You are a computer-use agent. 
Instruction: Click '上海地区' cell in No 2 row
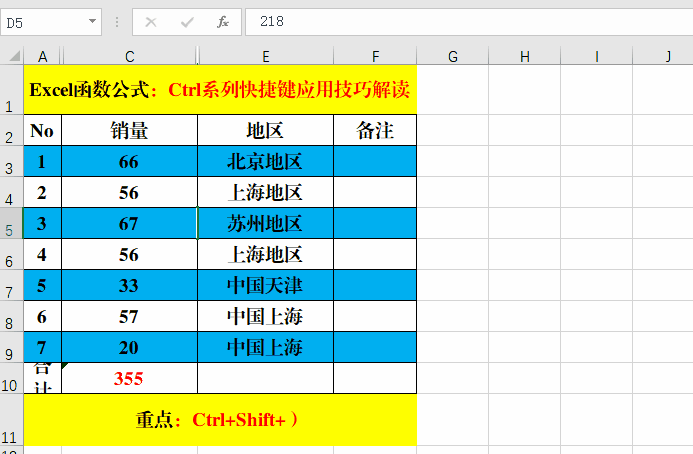(x=266, y=192)
